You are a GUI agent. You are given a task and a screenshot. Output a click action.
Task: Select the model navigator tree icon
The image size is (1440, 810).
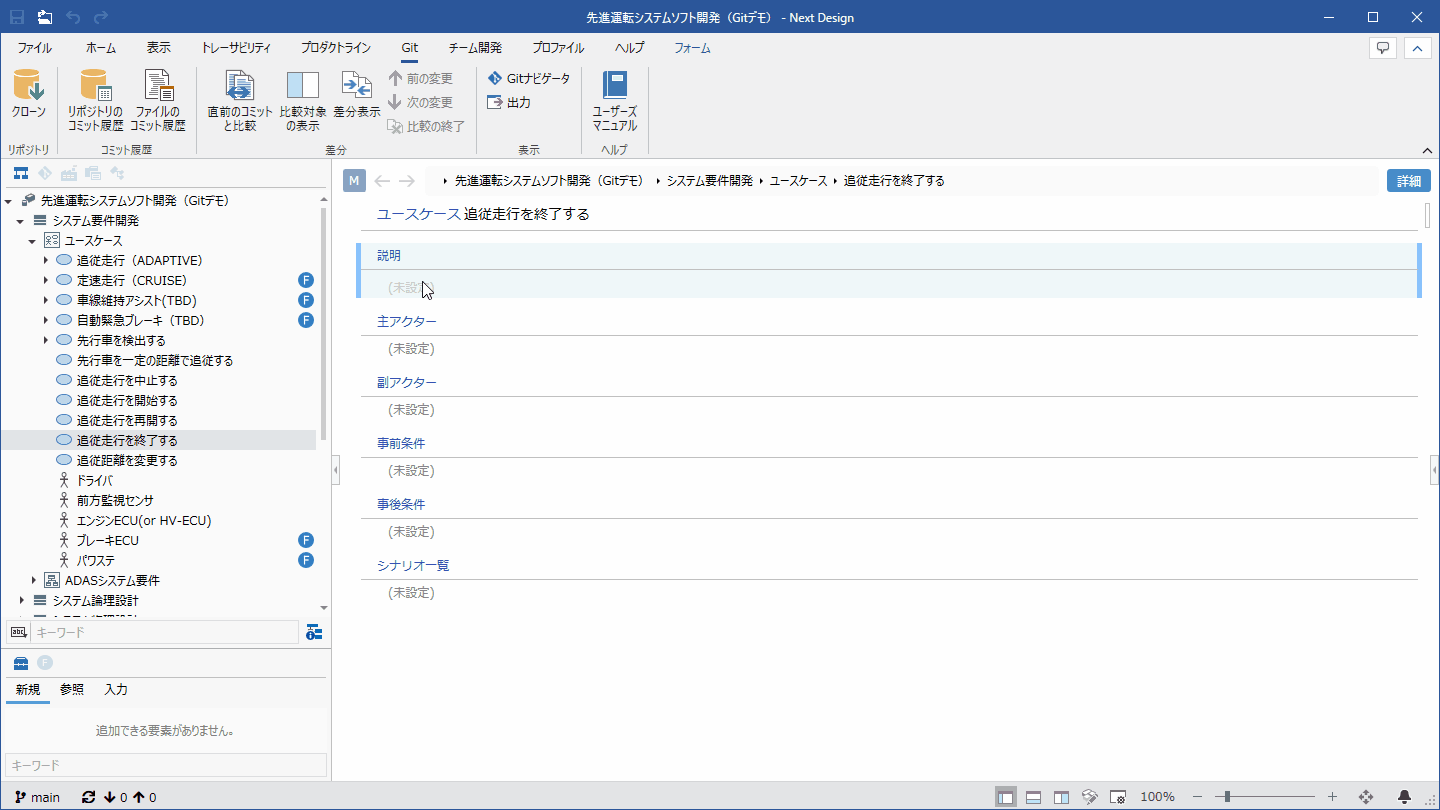coord(20,173)
